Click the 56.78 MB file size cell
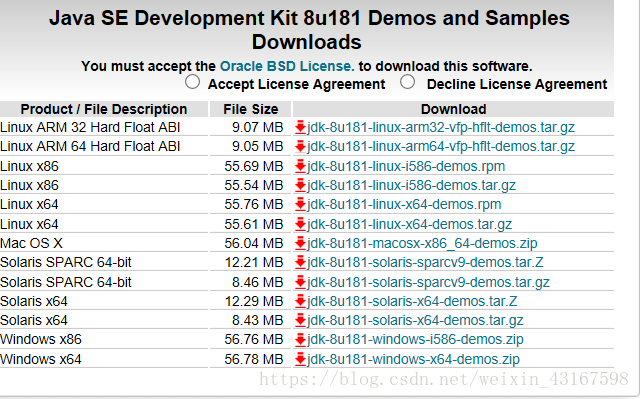The height and width of the screenshot is (399, 640). [250, 359]
